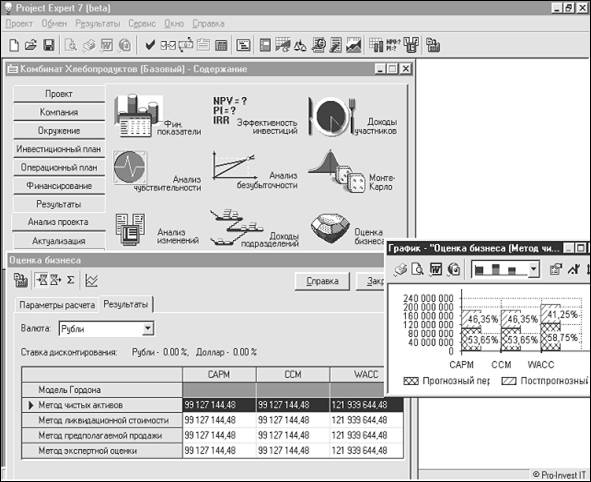
Task: Expand the Валюта dropdown showing Рубли
Action: 148,329
